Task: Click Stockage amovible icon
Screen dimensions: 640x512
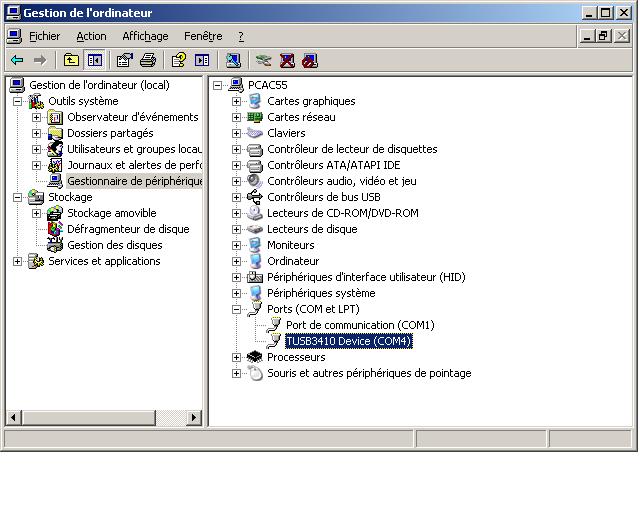Action: click(55, 213)
